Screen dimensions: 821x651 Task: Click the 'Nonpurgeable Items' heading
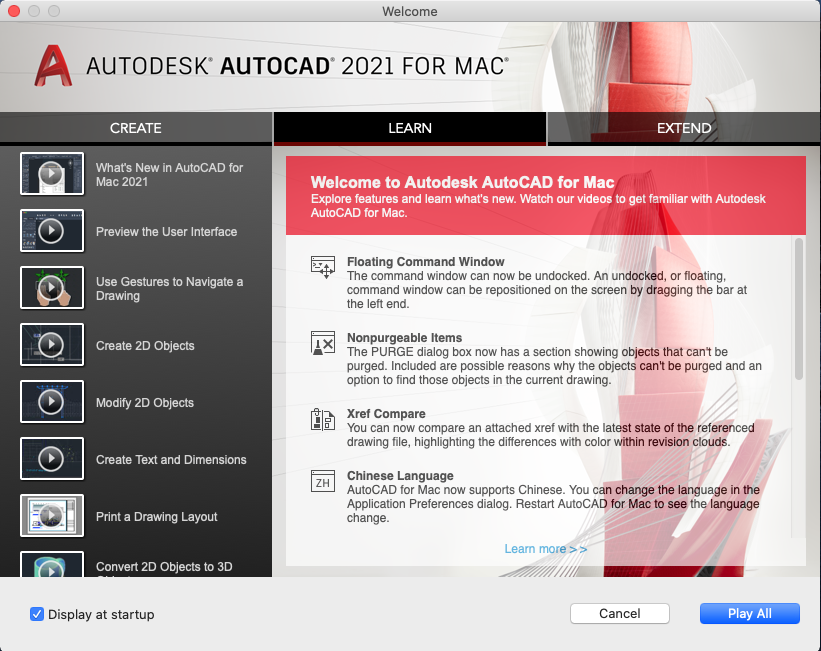(x=404, y=338)
